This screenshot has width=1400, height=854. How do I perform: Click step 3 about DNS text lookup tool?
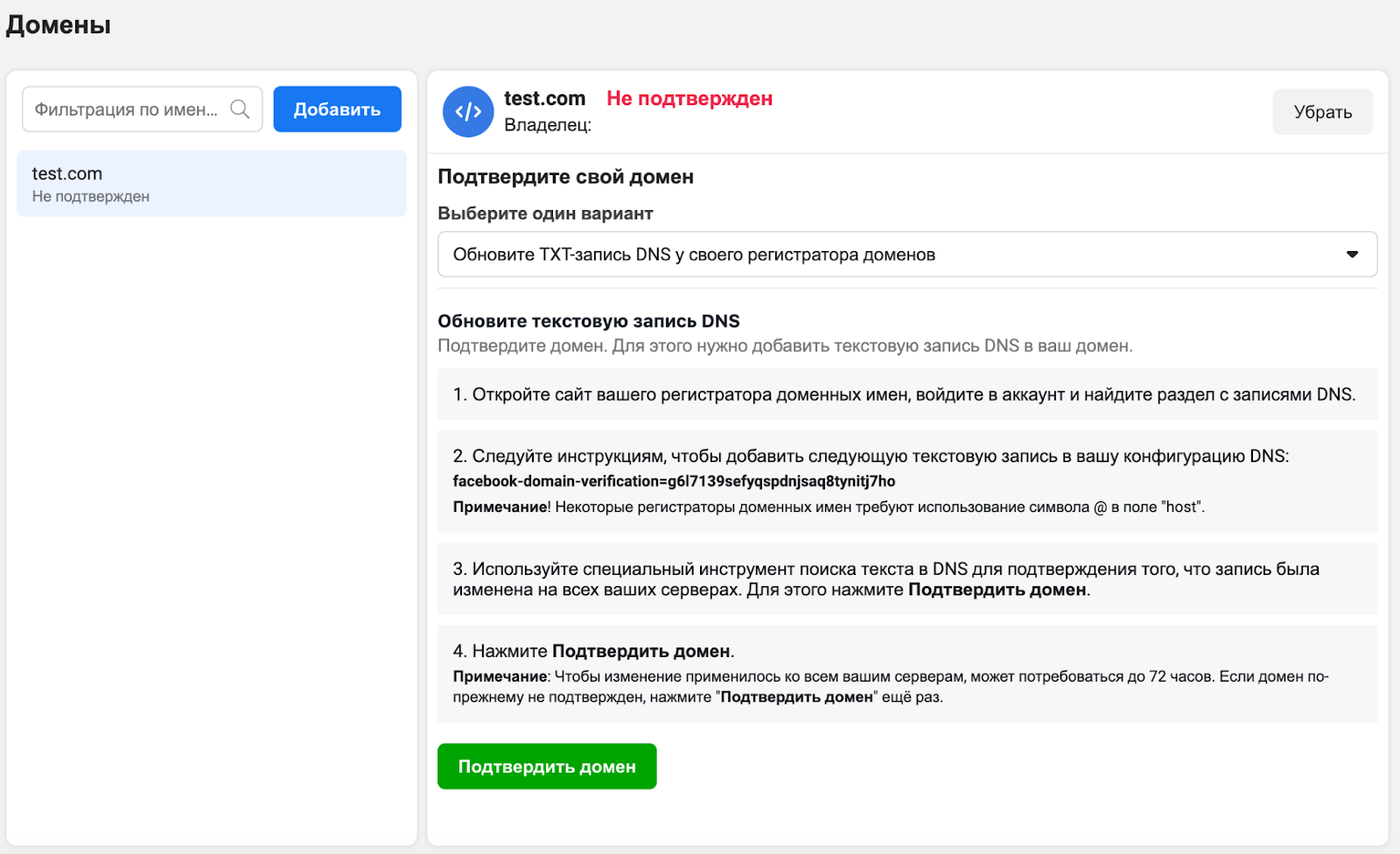coord(885,579)
